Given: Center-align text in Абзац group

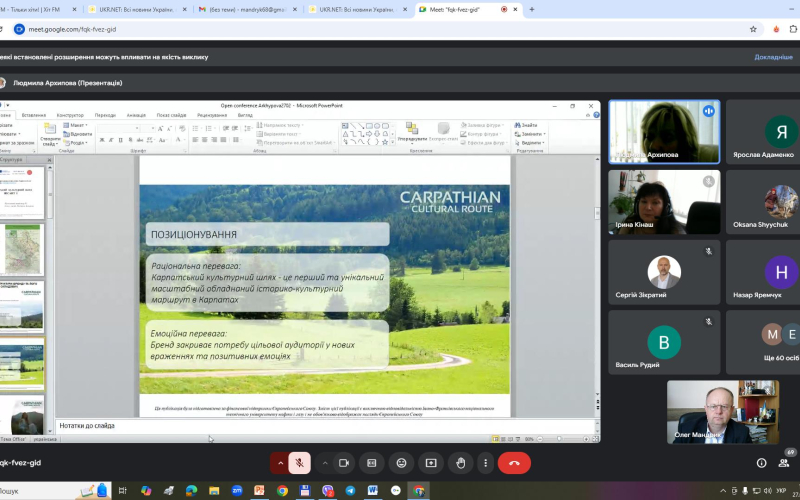Looking at the screenshot, I should (205, 140).
